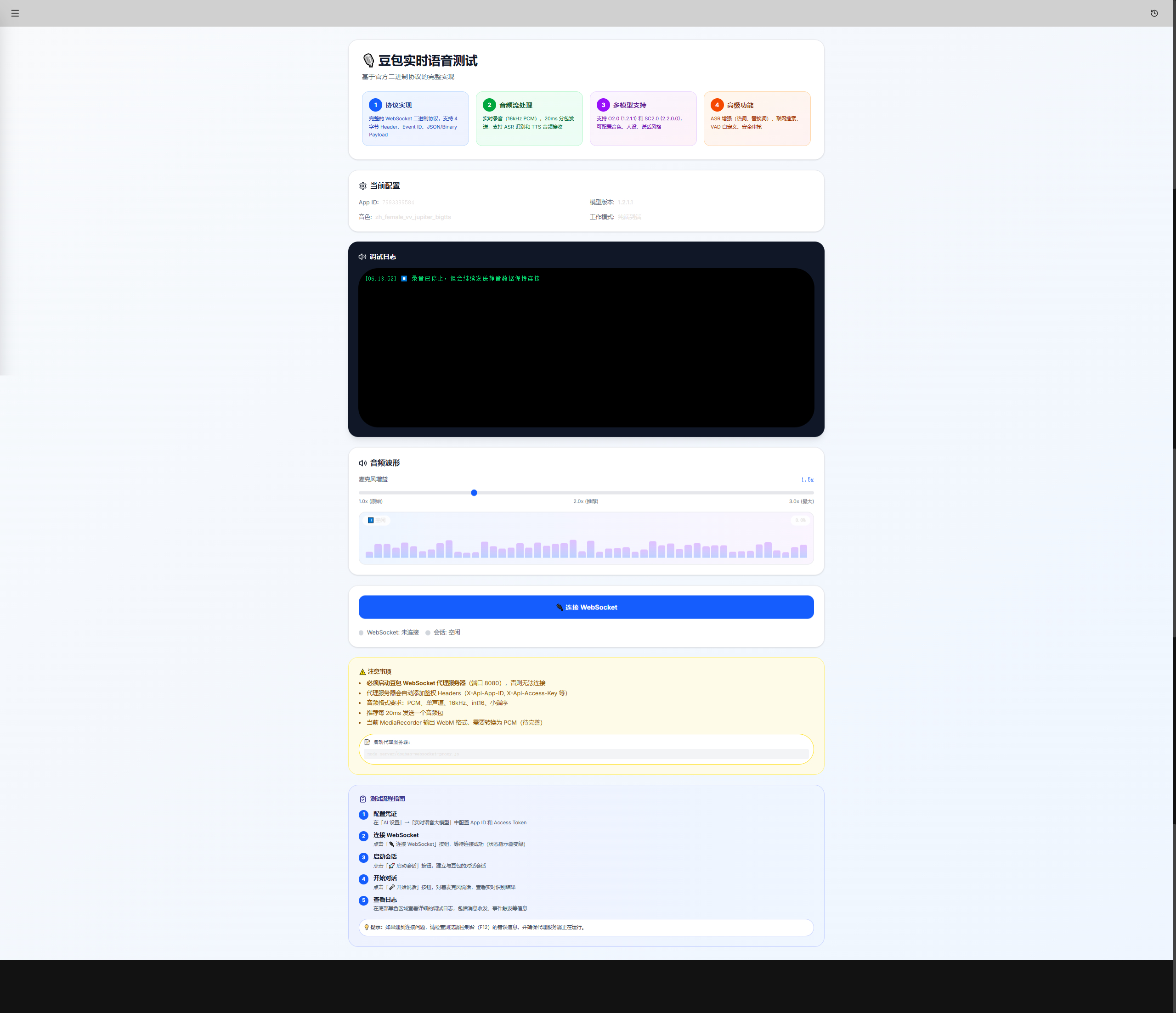
Task: Click the 测试流程指南 heading
Action: pos(388,799)
